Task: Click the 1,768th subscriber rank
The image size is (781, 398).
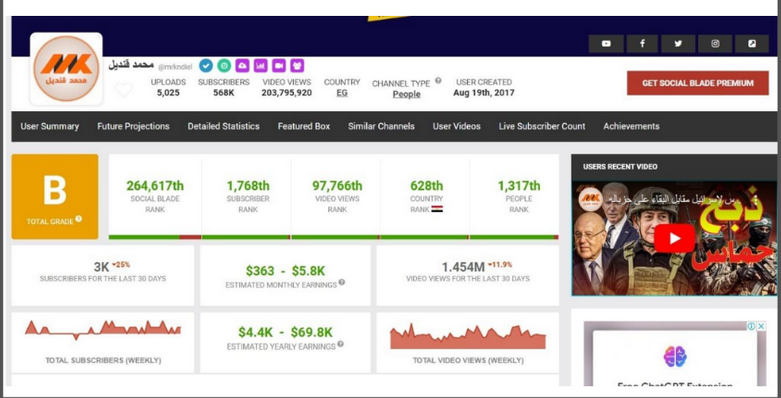Action: click(248, 186)
